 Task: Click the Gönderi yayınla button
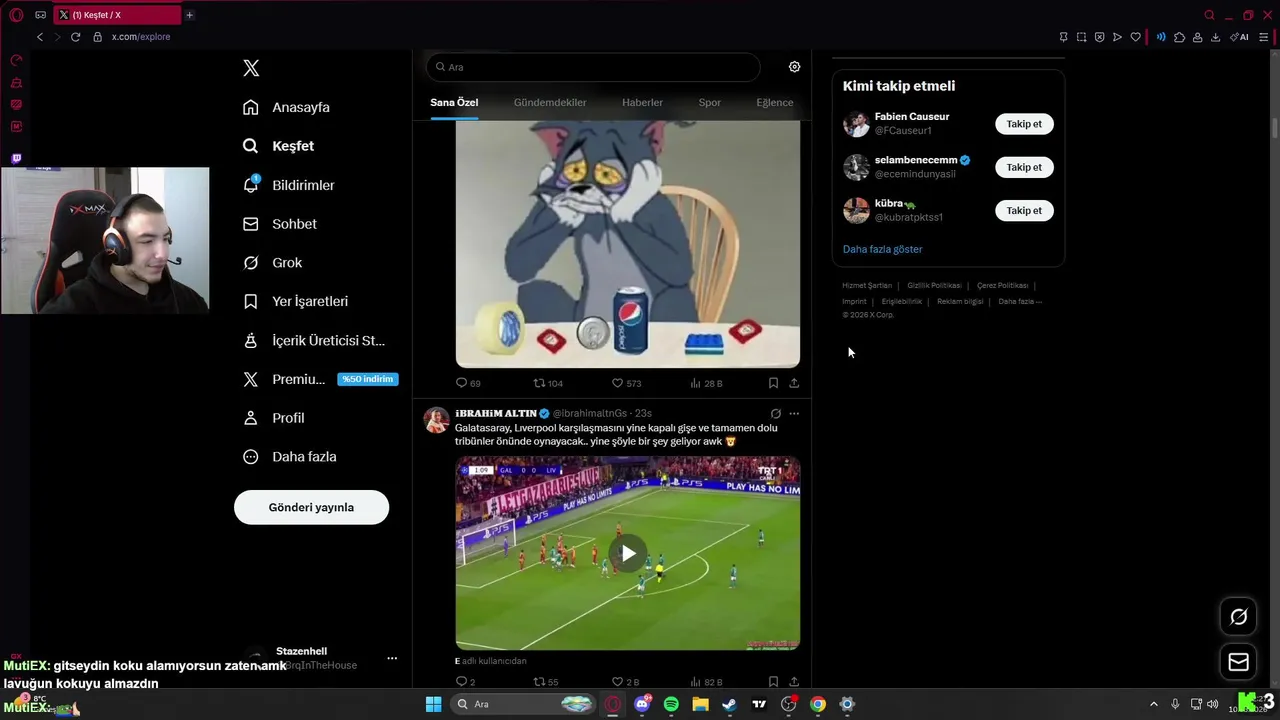tap(311, 507)
